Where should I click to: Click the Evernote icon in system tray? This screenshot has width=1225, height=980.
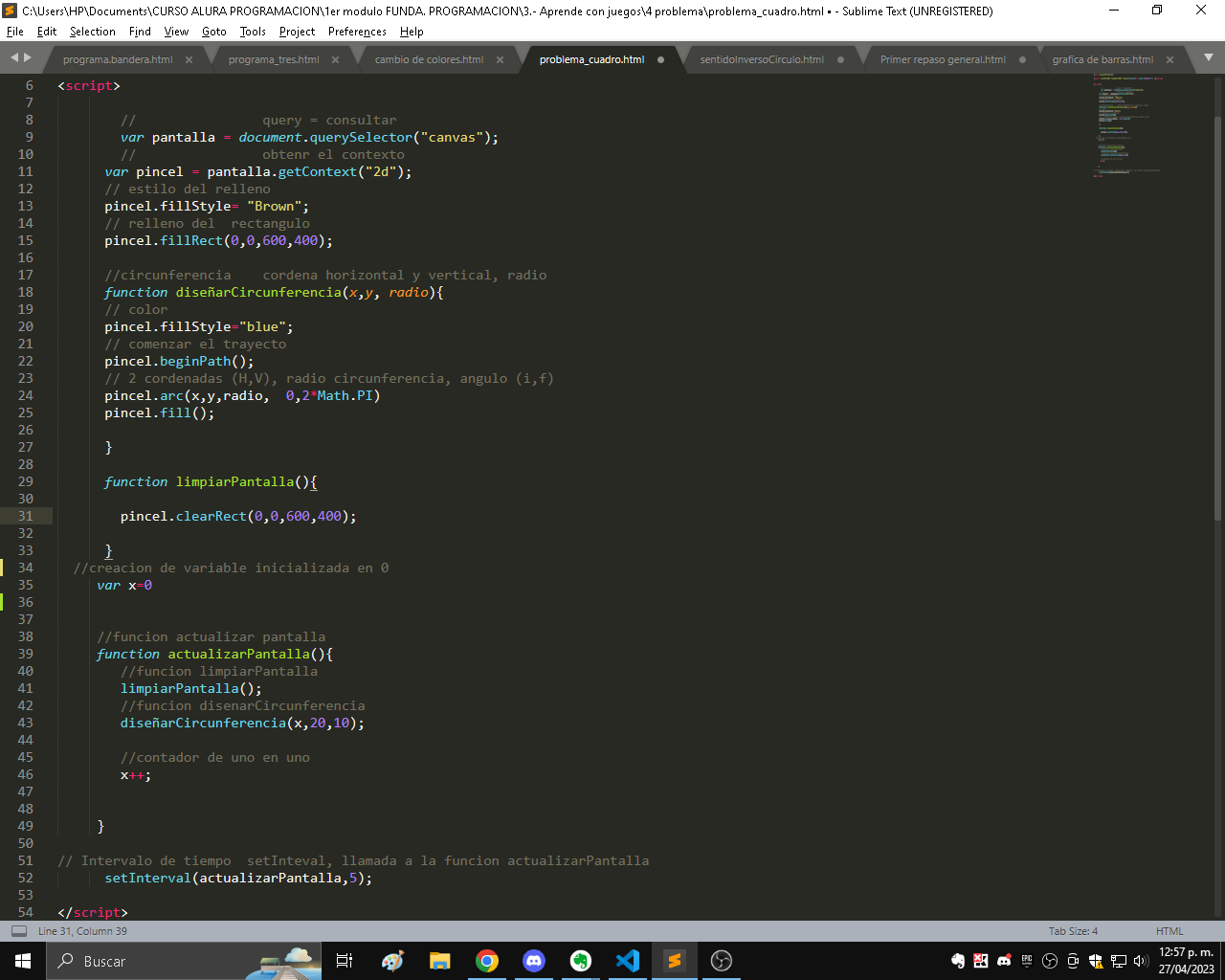click(958, 961)
